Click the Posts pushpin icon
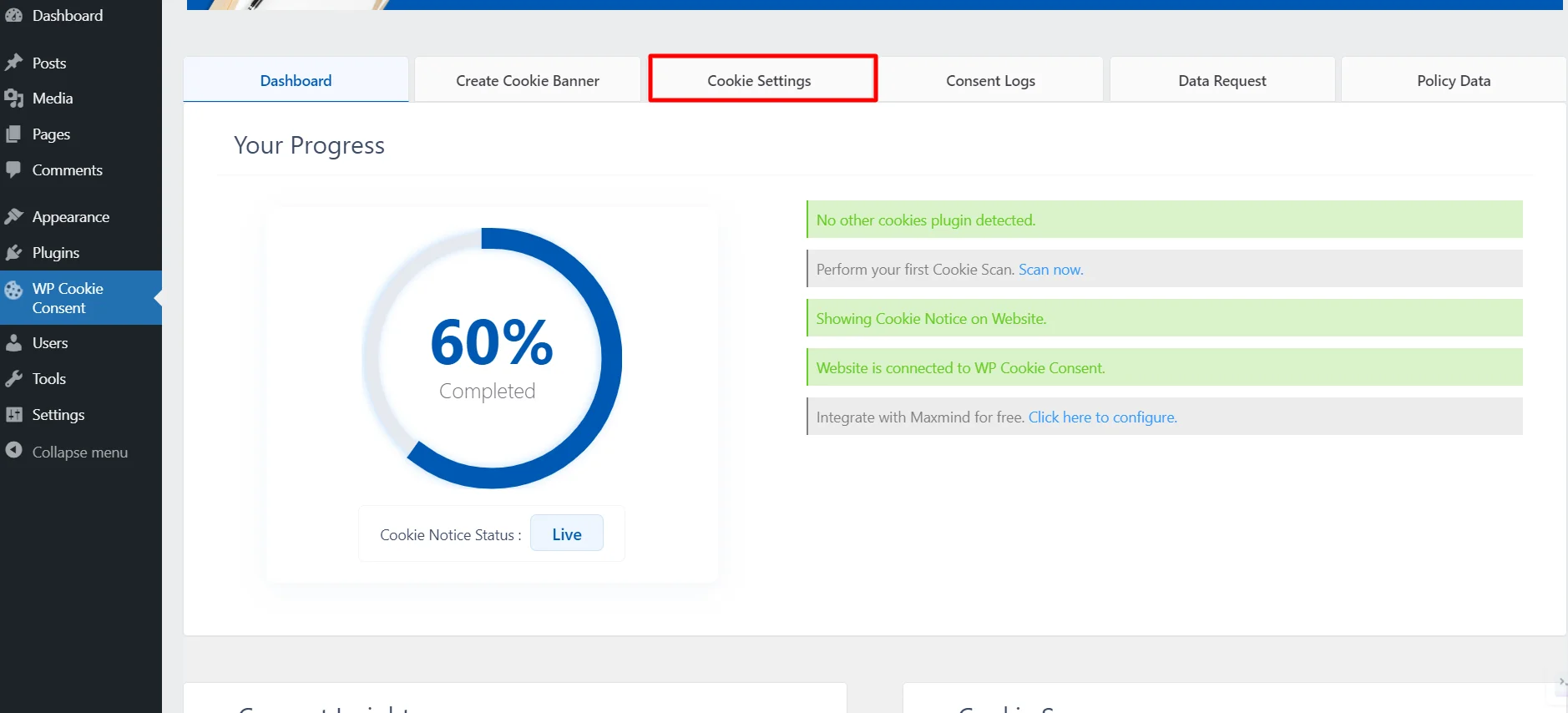 (x=13, y=63)
